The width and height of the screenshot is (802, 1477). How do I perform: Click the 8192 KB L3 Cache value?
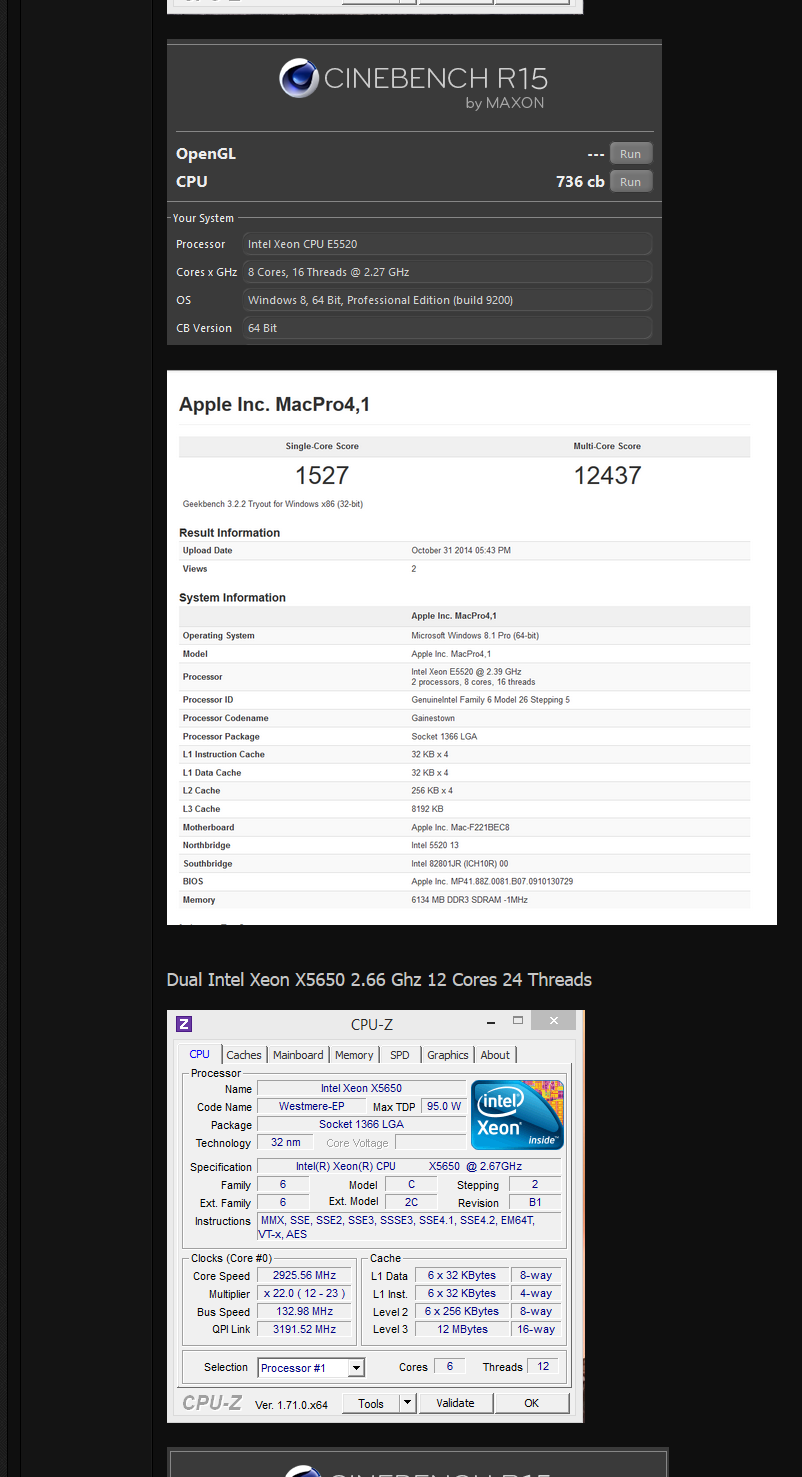(428, 809)
